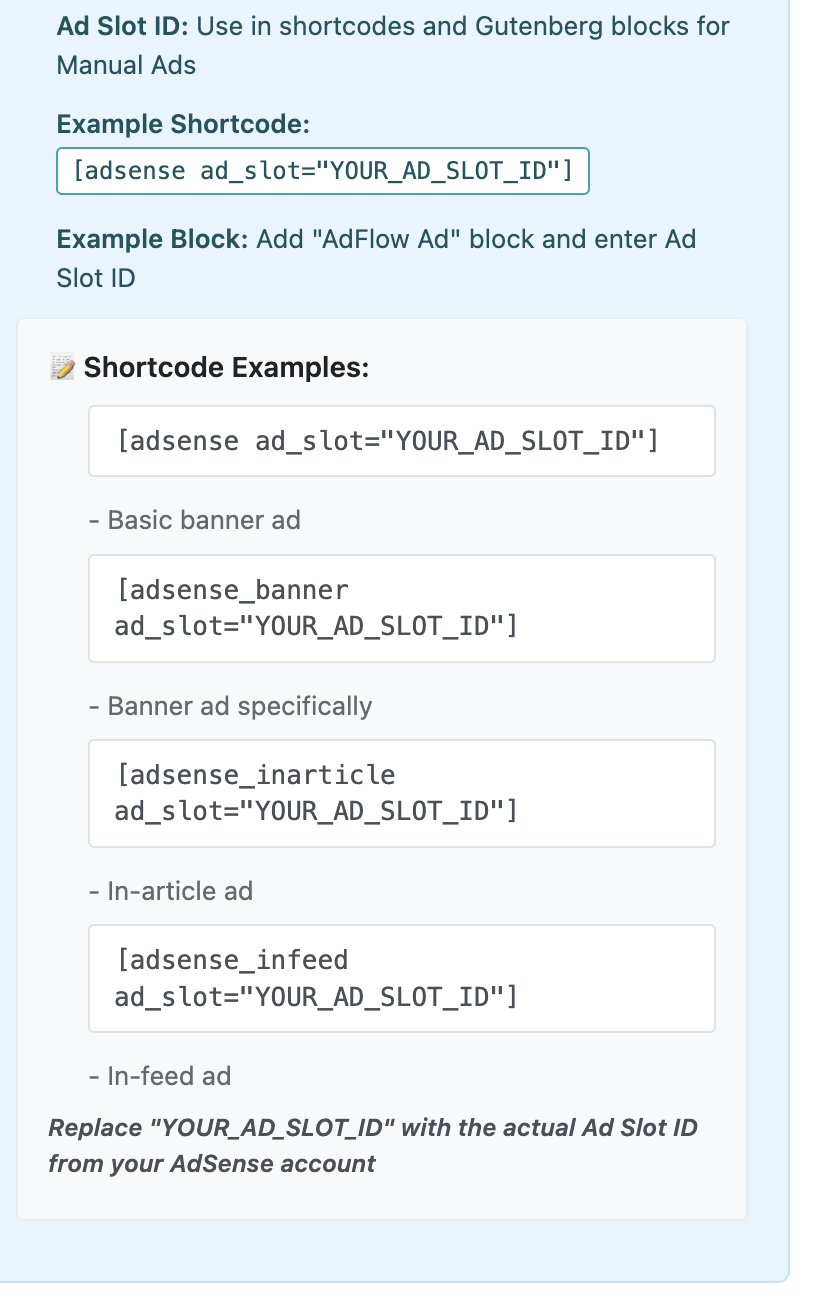Click the 'Shortcode Examples:' heading

[x=227, y=368]
